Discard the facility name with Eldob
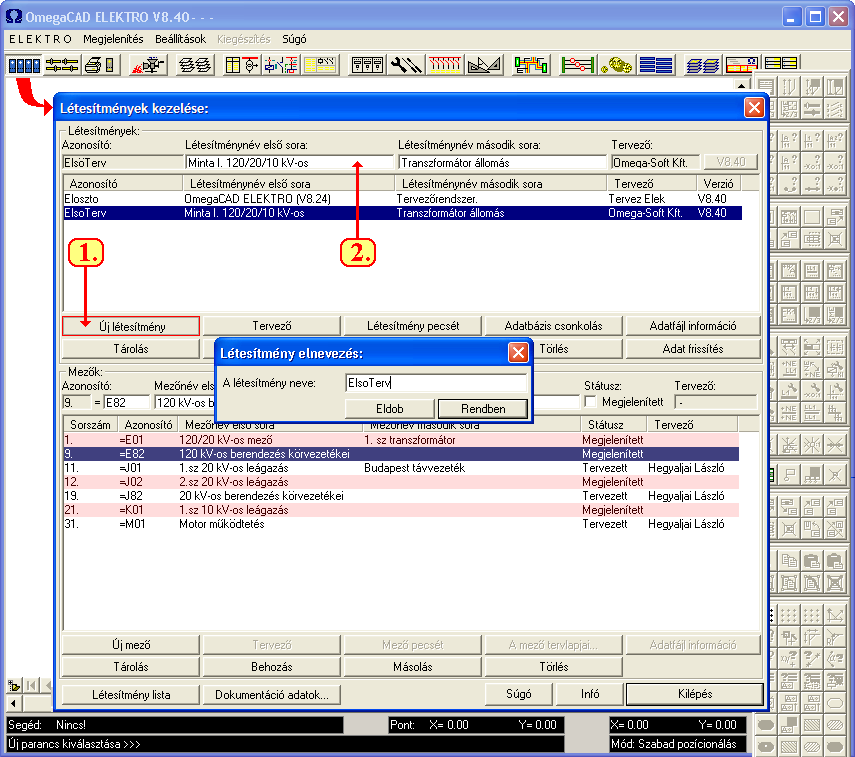855x757 pixels. click(x=390, y=408)
